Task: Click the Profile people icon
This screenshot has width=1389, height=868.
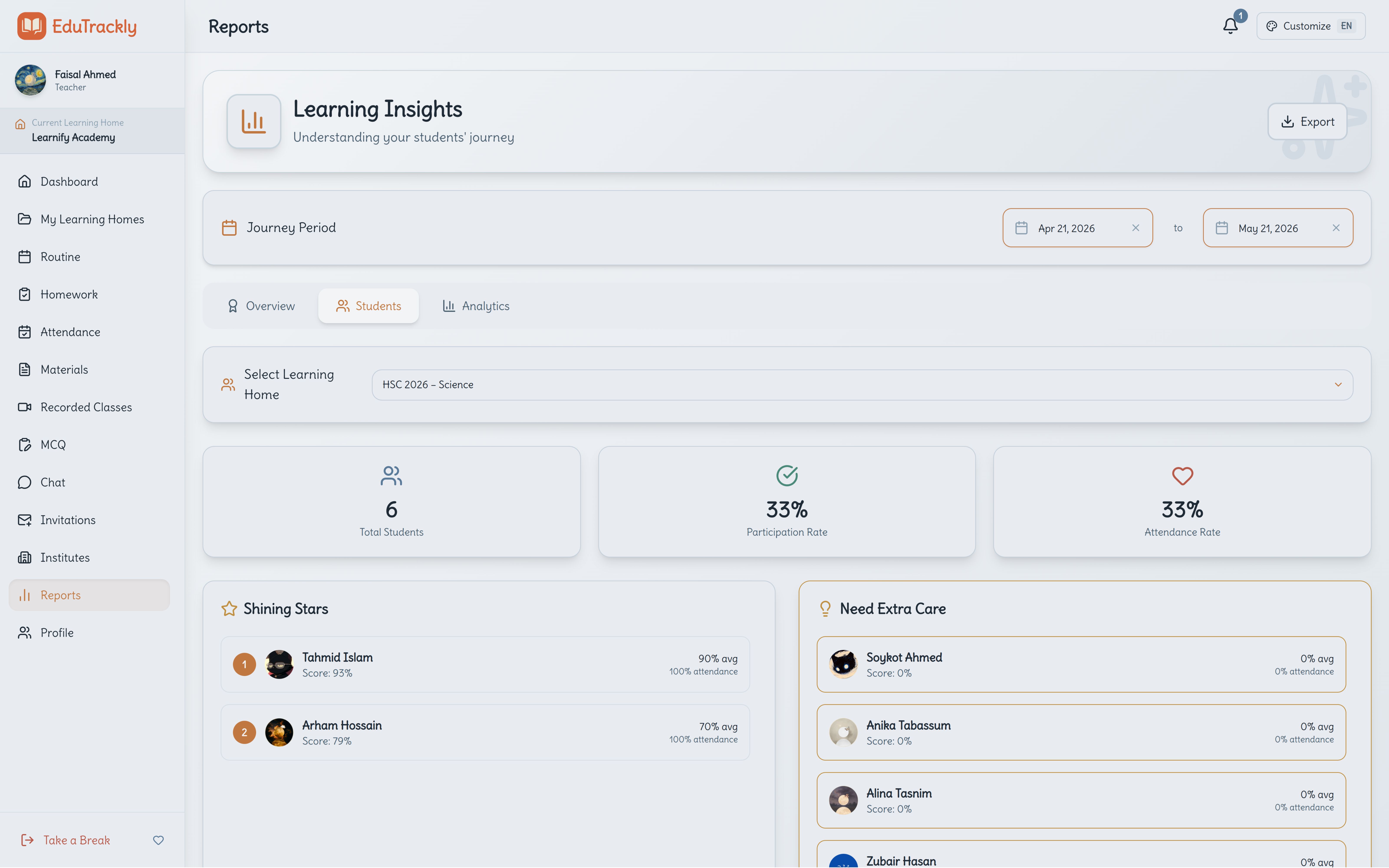Action: point(25,633)
